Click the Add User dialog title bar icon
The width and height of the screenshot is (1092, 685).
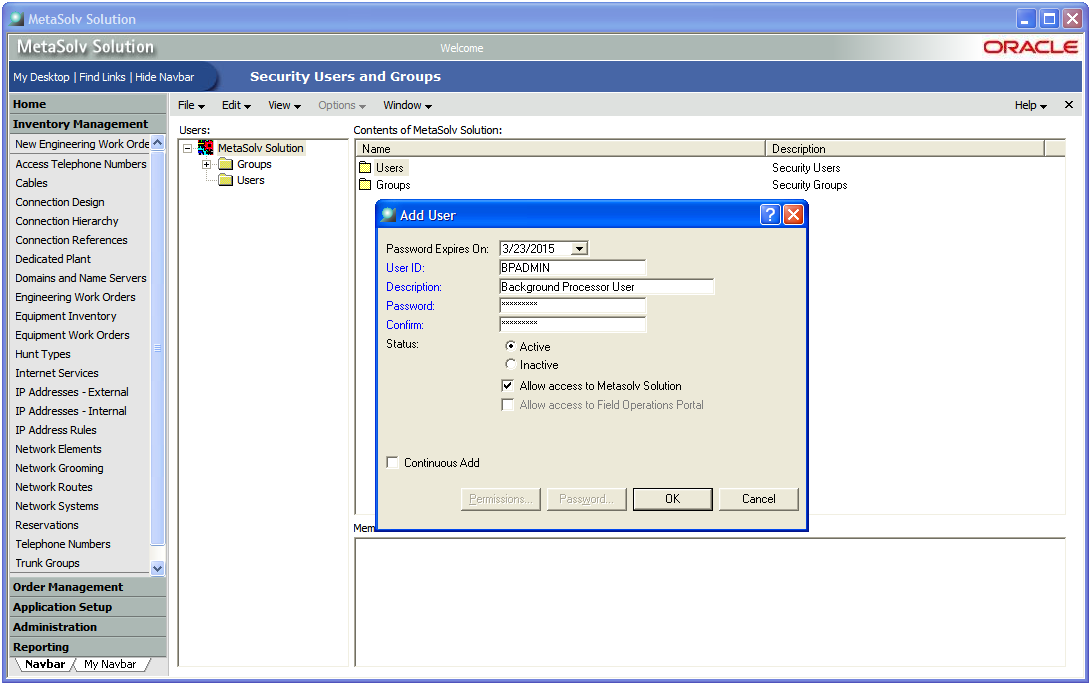388,214
